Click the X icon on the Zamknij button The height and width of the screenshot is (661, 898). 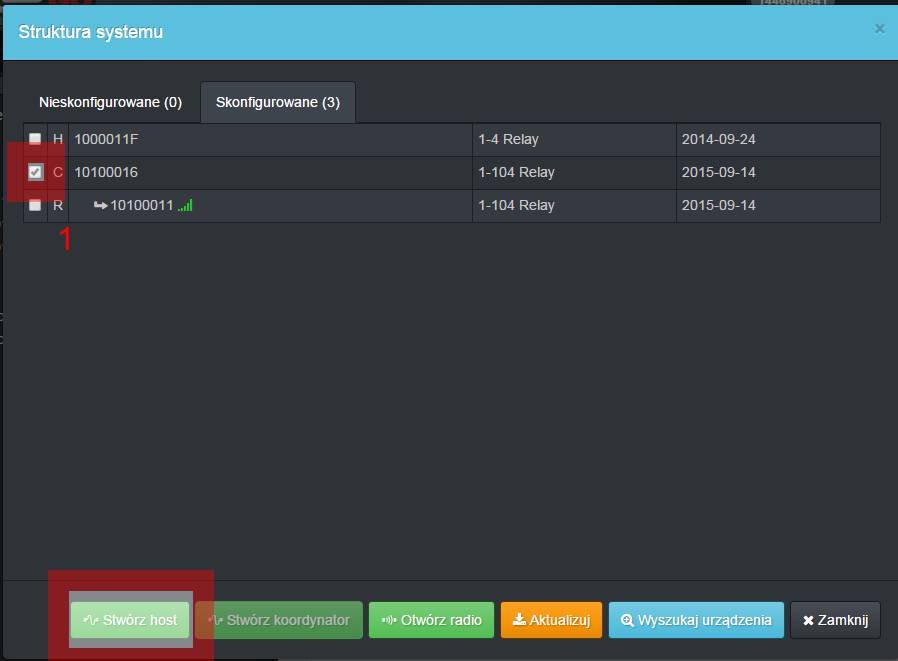click(x=808, y=620)
